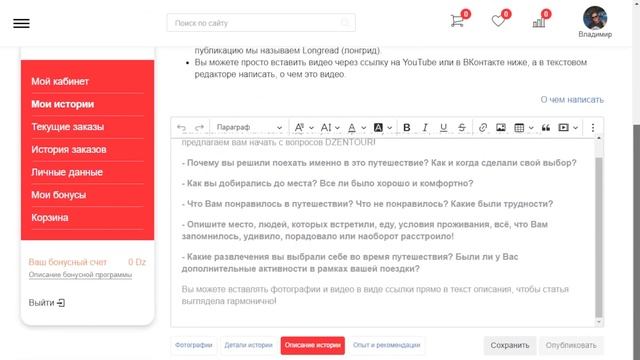Click text starting 'Опишите место, людей'
The image size is (640, 360).
pyautogui.click(x=365, y=230)
